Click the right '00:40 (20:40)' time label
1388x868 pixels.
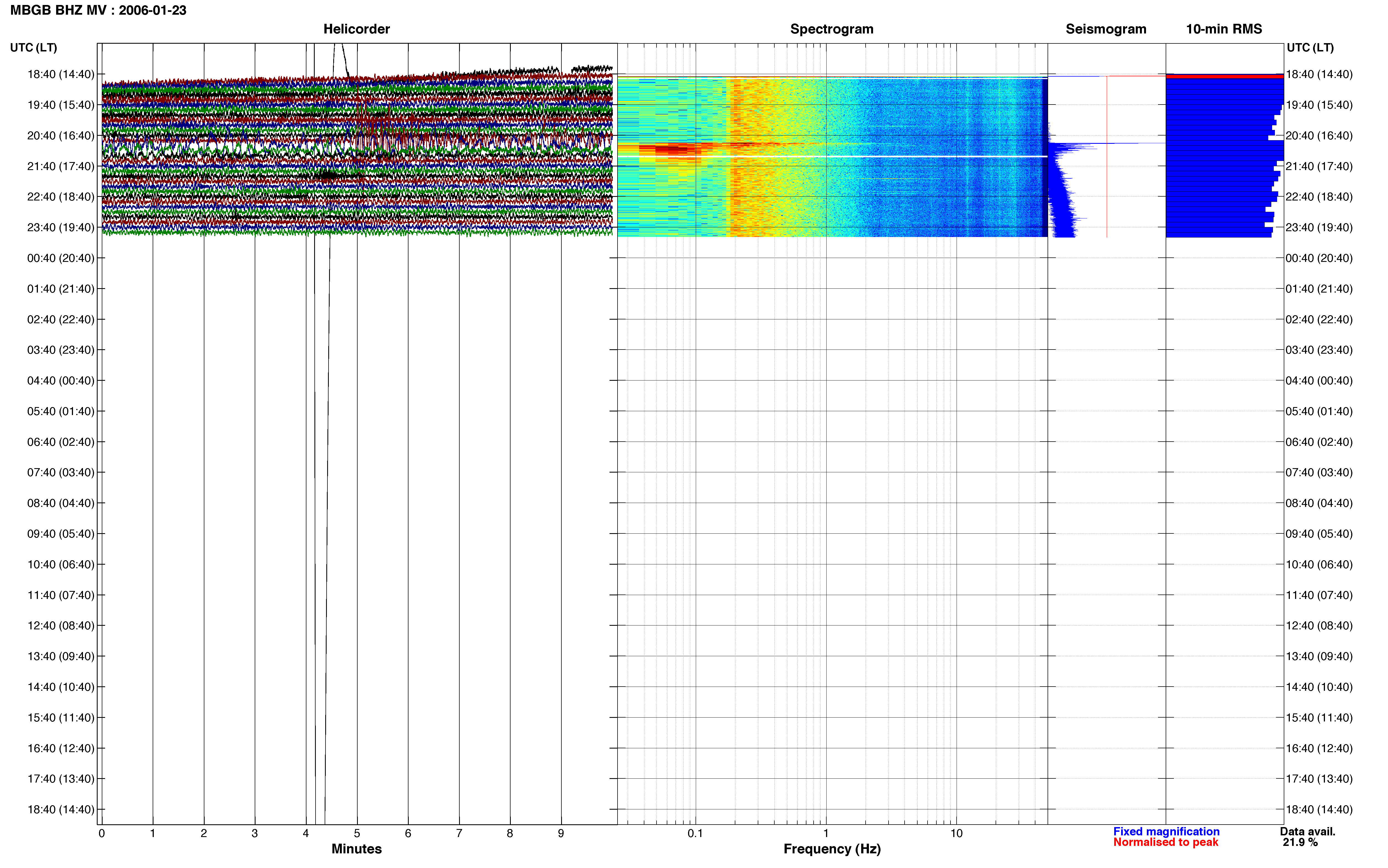click(x=1319, y=258)
